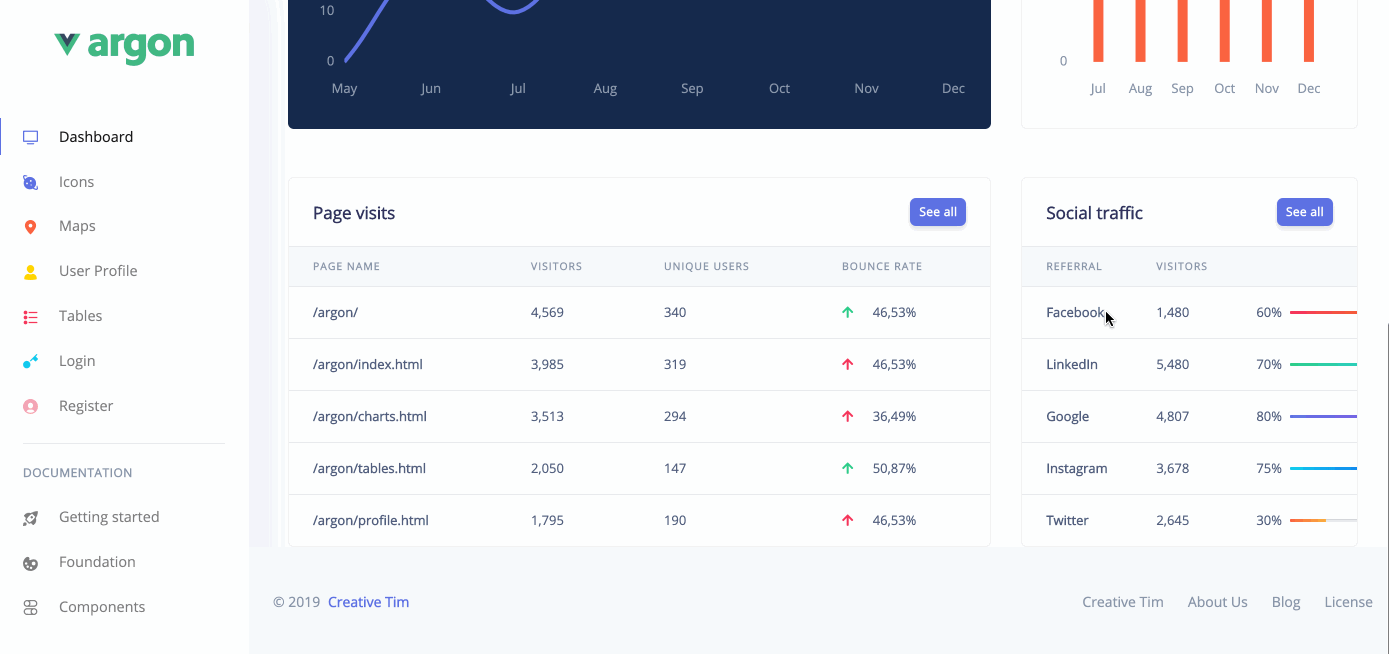Select the Icons planet icon in sidebar
The height and width of the screenshot is (654, 1389).
30,181
